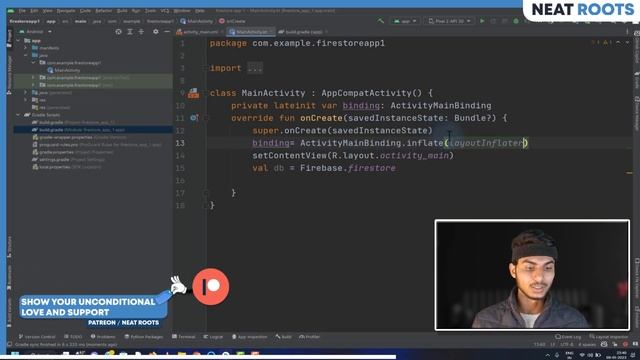
Task: Collapse the com.example.firestoreapp1 package
Action: tap(33, 63)
